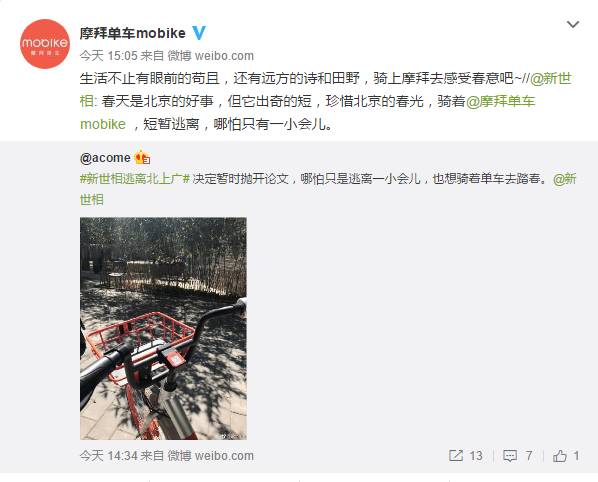Open the 摩拜单车mobike account name
This screenshot has width=598, height=482.
click(x=132, y=33)
